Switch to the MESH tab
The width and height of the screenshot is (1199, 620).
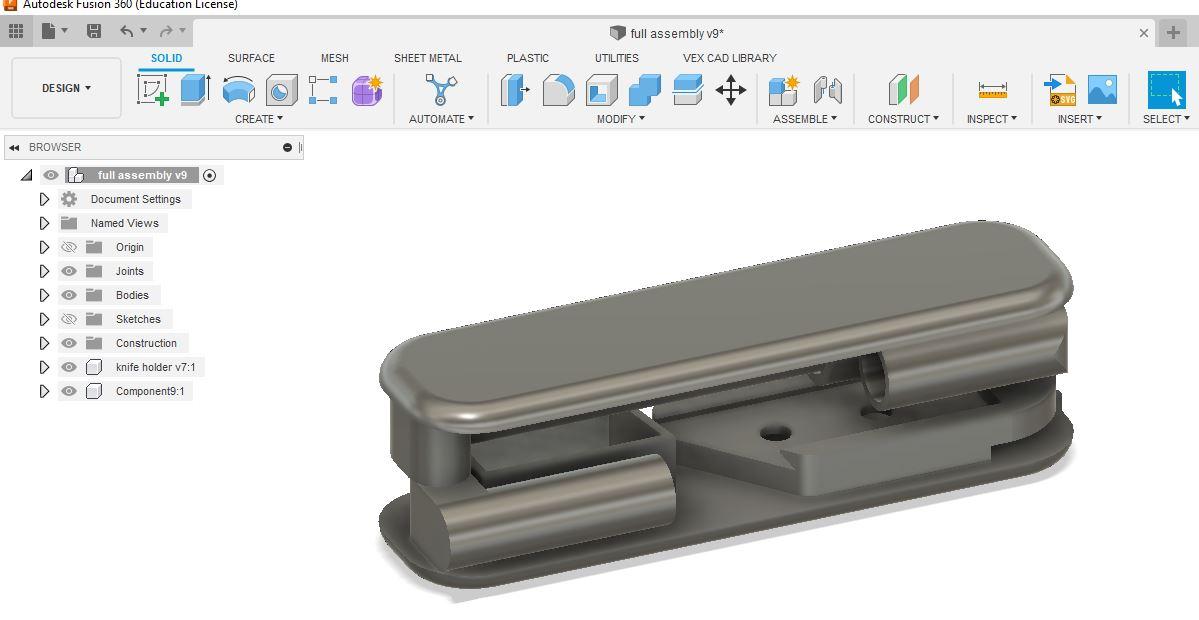334,58
